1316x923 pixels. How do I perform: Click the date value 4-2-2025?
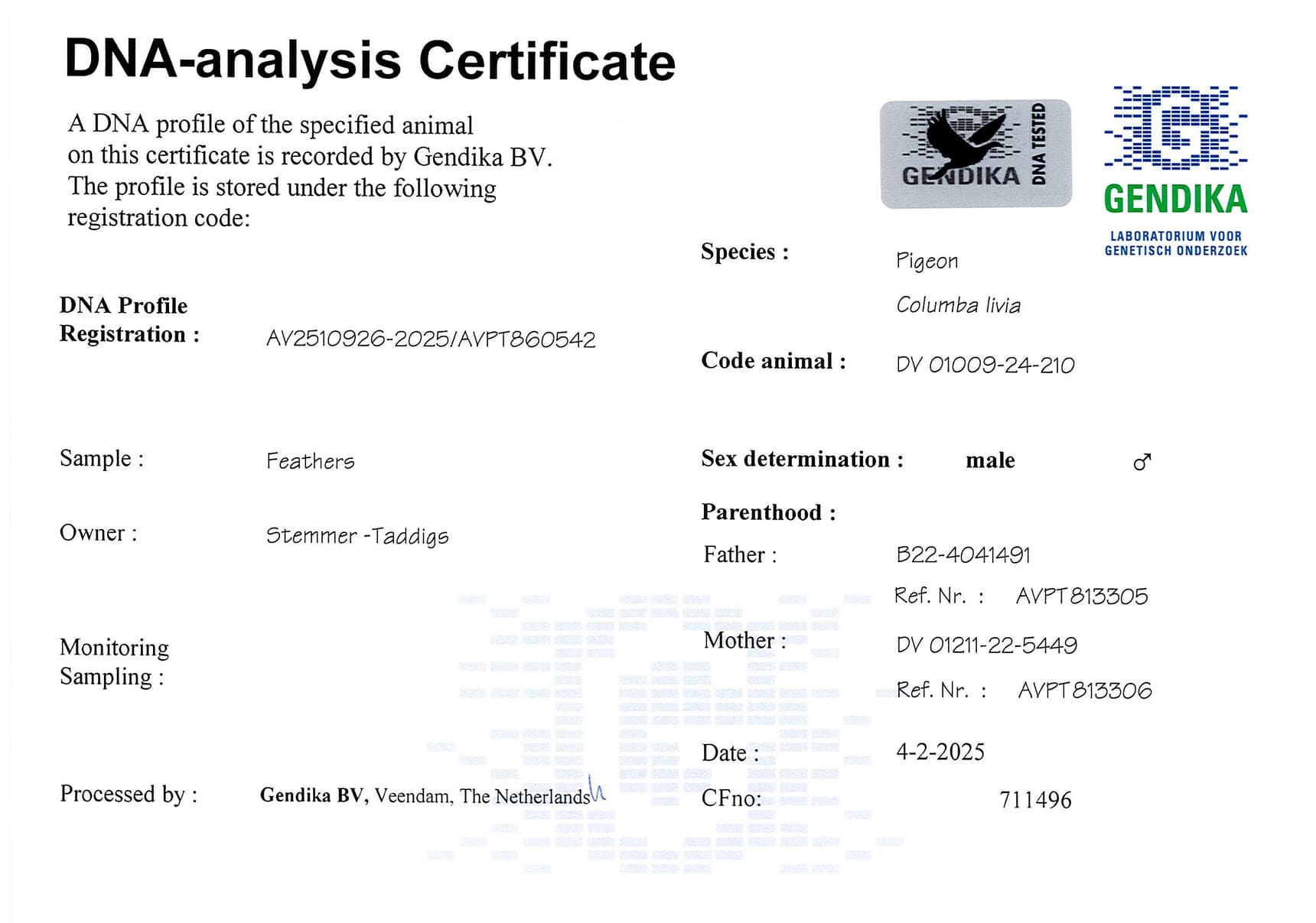(940, 752)
